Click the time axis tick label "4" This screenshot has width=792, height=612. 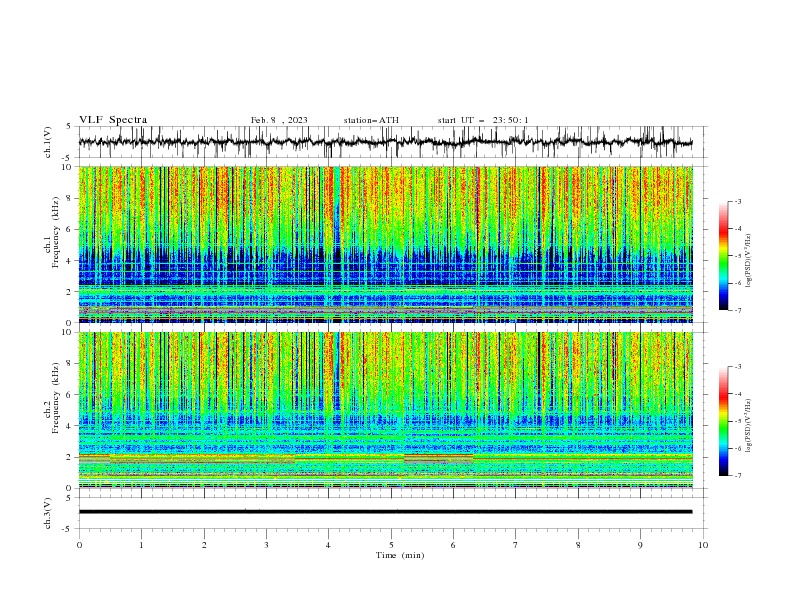click(328, 545)
